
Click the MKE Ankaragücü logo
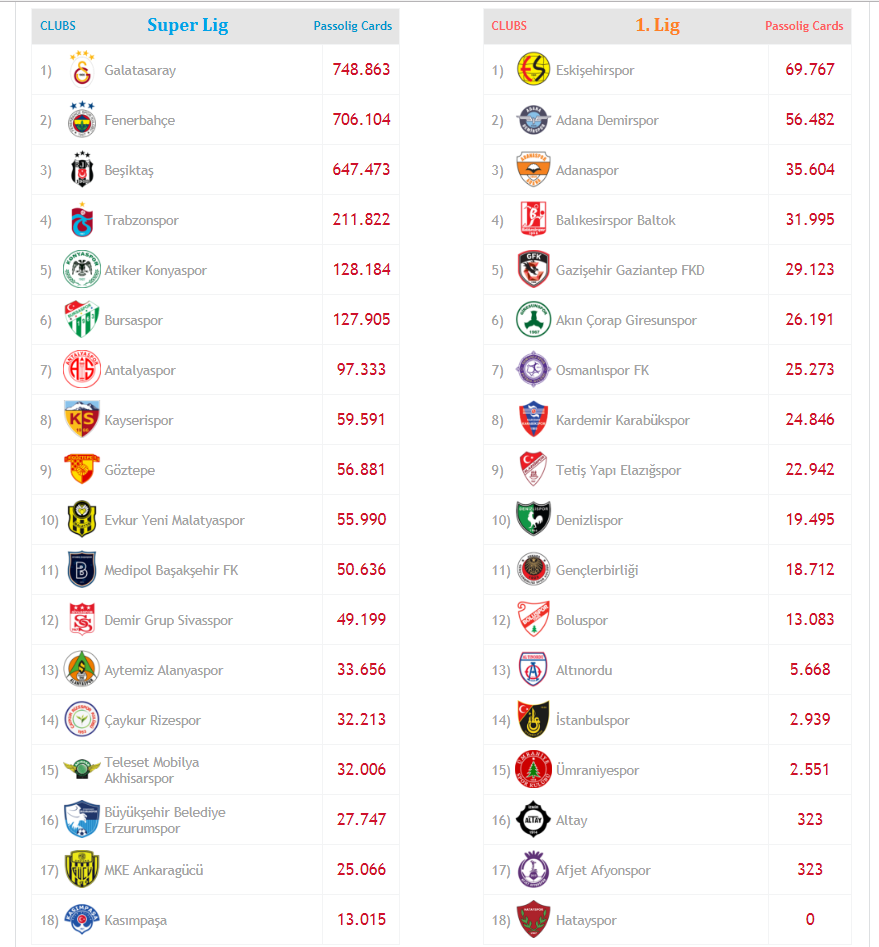[x=82, y=870]
